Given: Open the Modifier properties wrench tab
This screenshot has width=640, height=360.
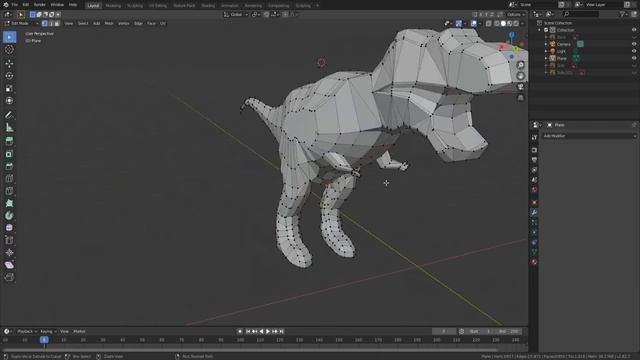Looking at the screenshot, I should [534, 213].
